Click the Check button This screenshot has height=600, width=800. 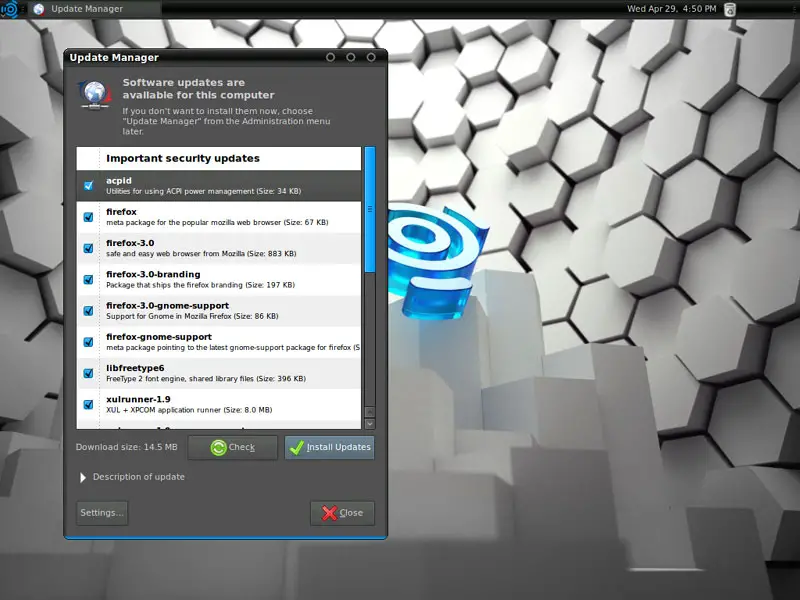tap(233, 447)
